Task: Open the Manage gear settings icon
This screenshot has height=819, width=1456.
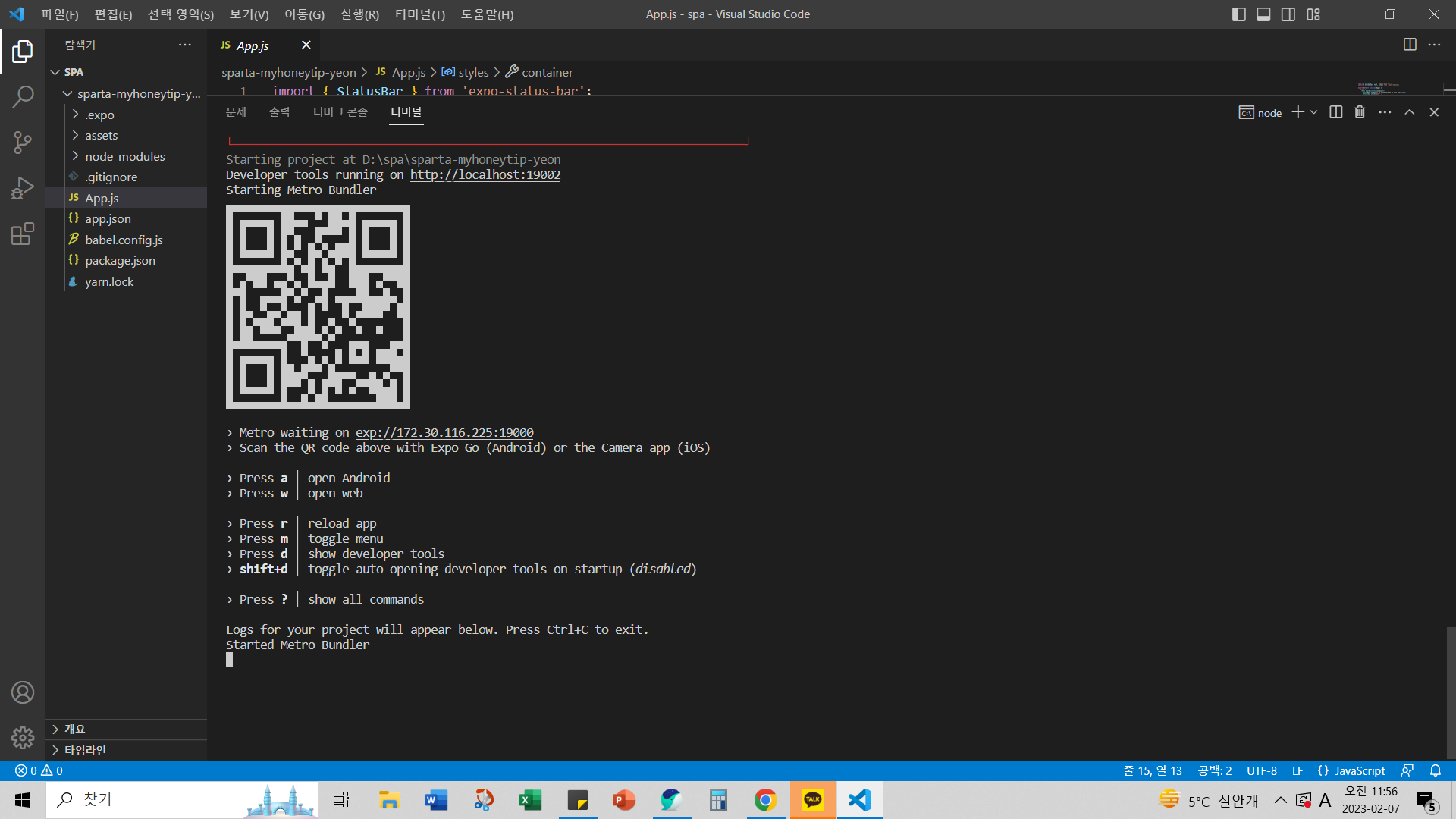Action: pos(23,738)
